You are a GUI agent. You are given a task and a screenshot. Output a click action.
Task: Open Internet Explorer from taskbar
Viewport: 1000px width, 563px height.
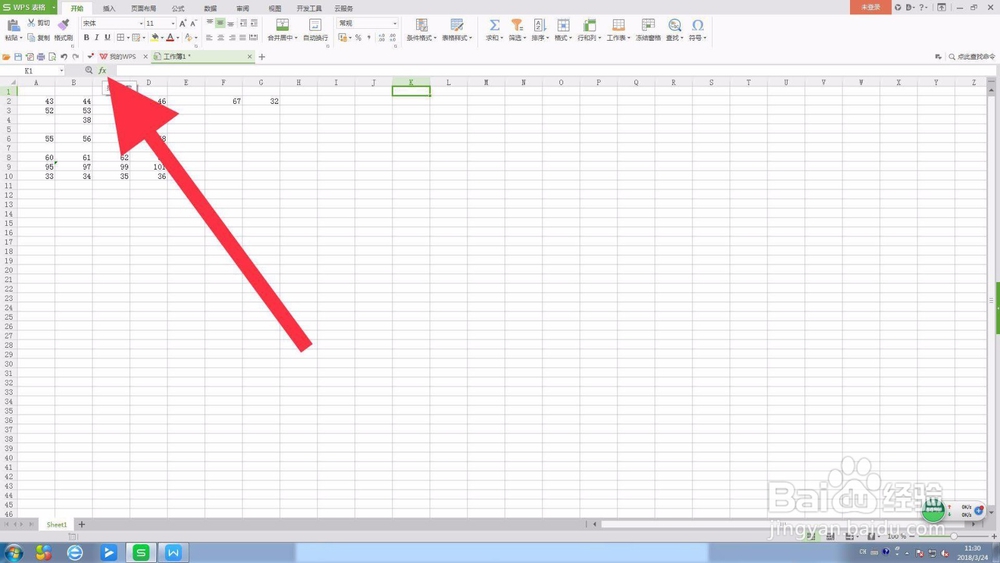point(75,552)
